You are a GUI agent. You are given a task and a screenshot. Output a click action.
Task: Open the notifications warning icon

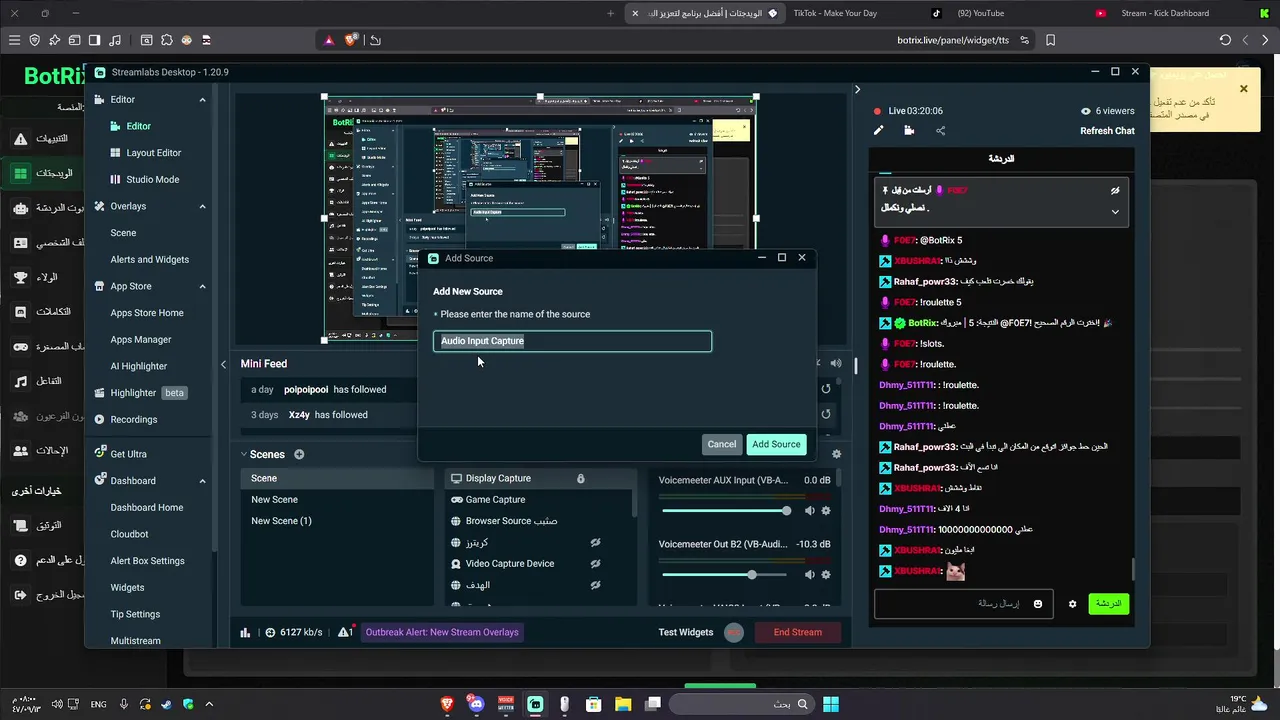pyautogui.click(x=345, y=633)
